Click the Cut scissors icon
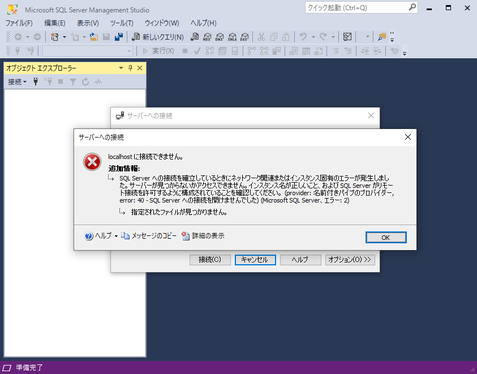Viewport: 477px width, 374px height. coord(261,37)
